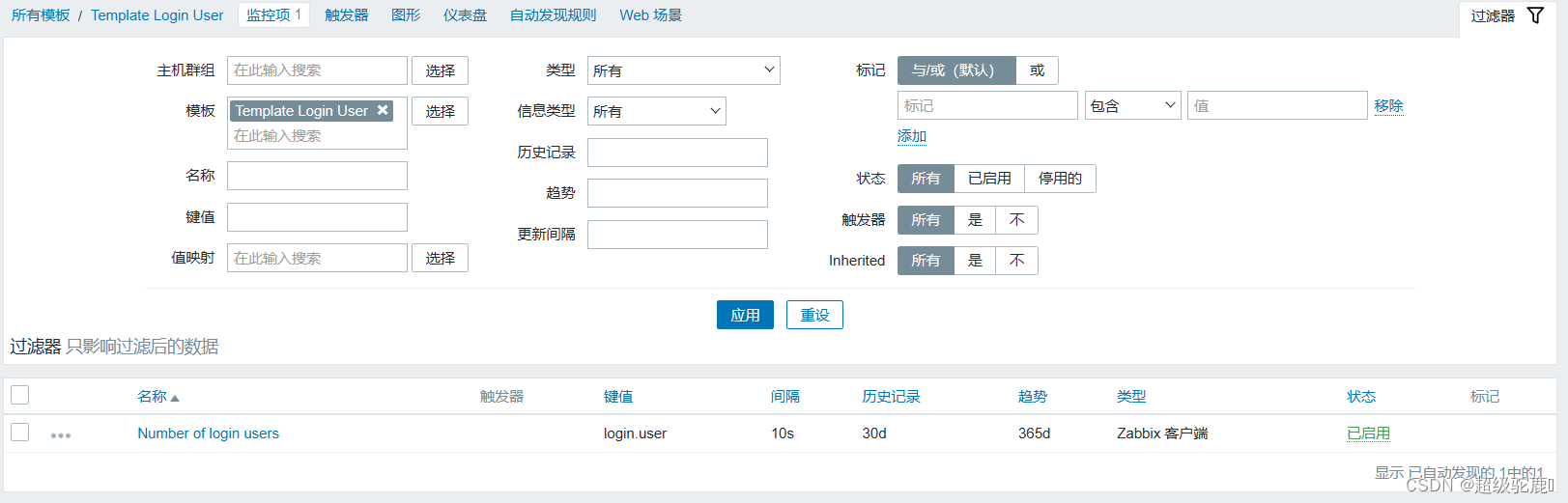
Task: Go to the 图形 tab
Action: tap(406, 15)
